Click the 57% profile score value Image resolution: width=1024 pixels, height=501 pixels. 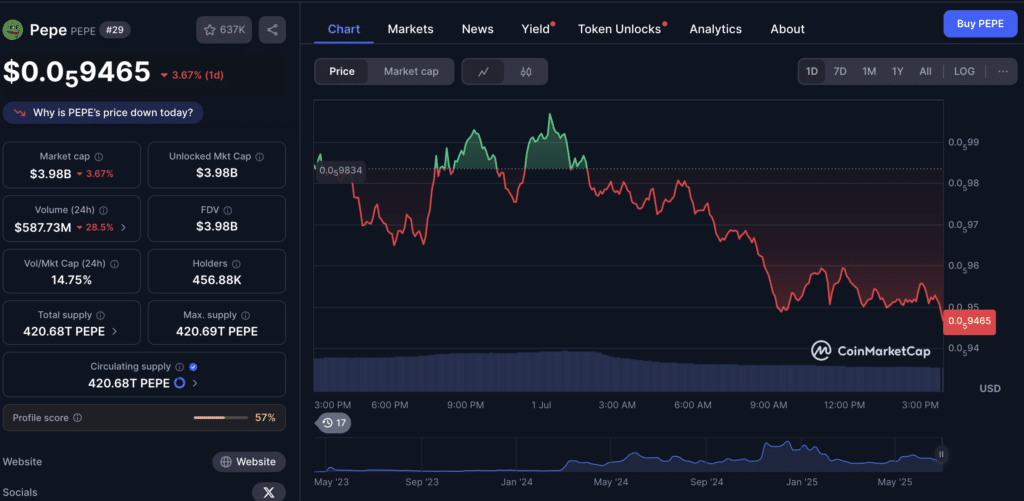(x=265, y=417)
